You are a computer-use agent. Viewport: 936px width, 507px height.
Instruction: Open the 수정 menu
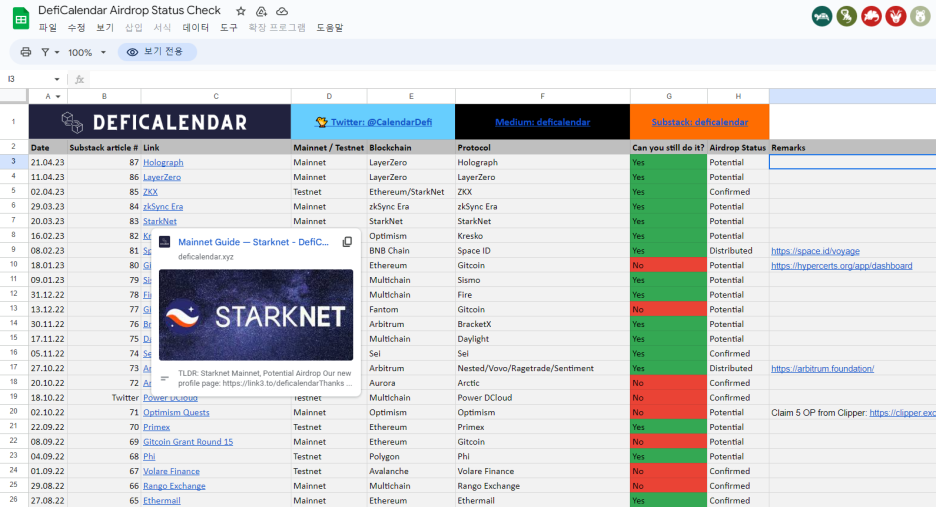76,27
